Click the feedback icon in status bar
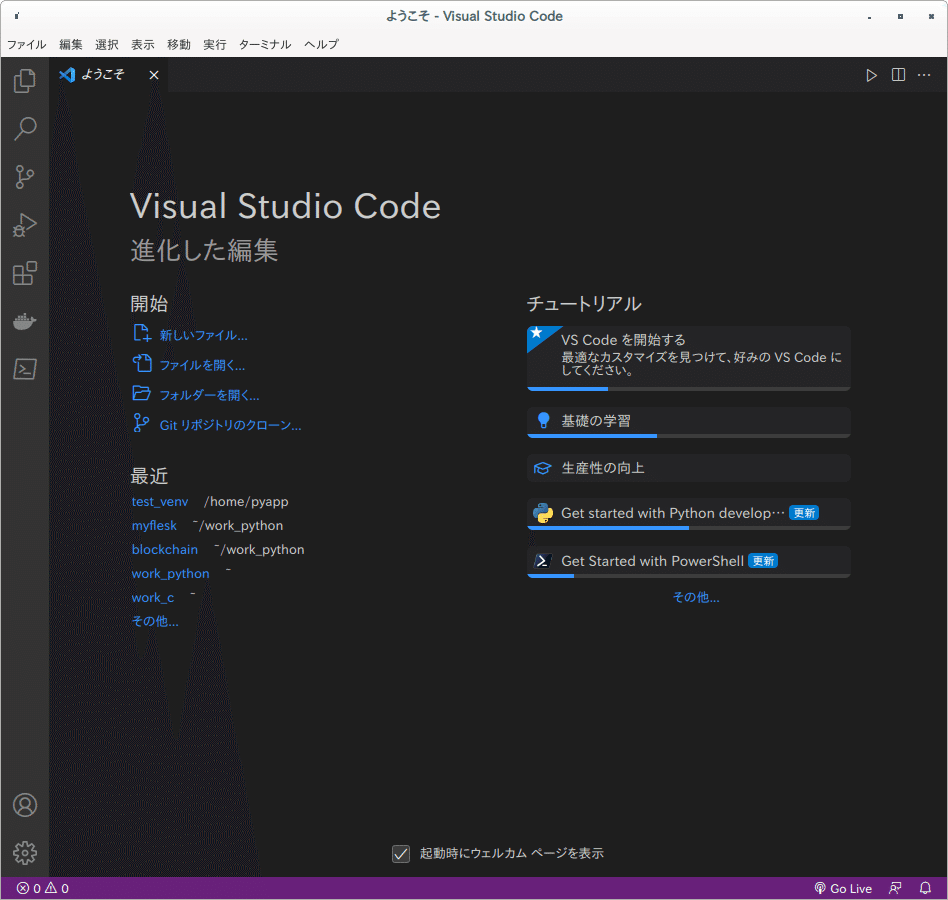Screen dimensions: 948x900 point(895,889)
